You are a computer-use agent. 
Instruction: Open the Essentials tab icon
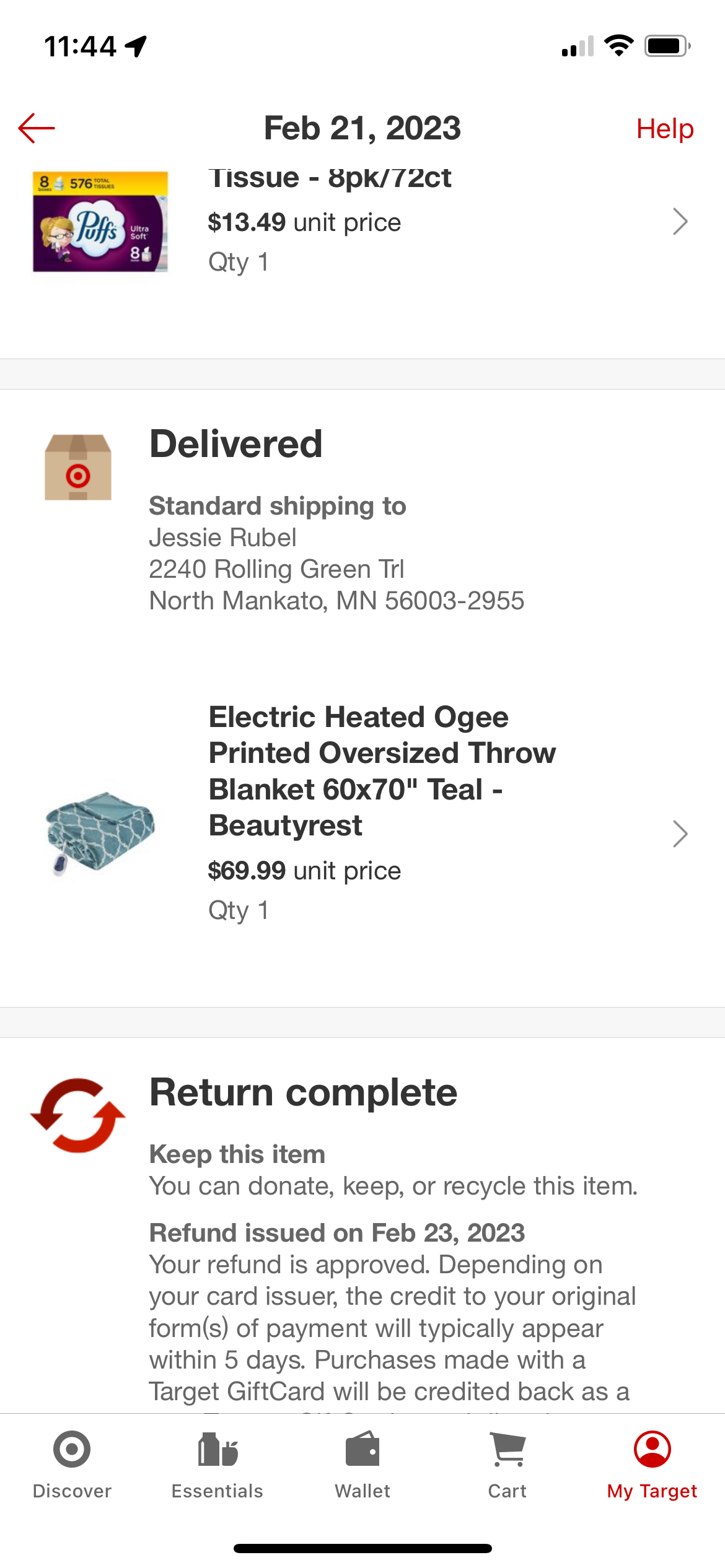pos(217,1449)
